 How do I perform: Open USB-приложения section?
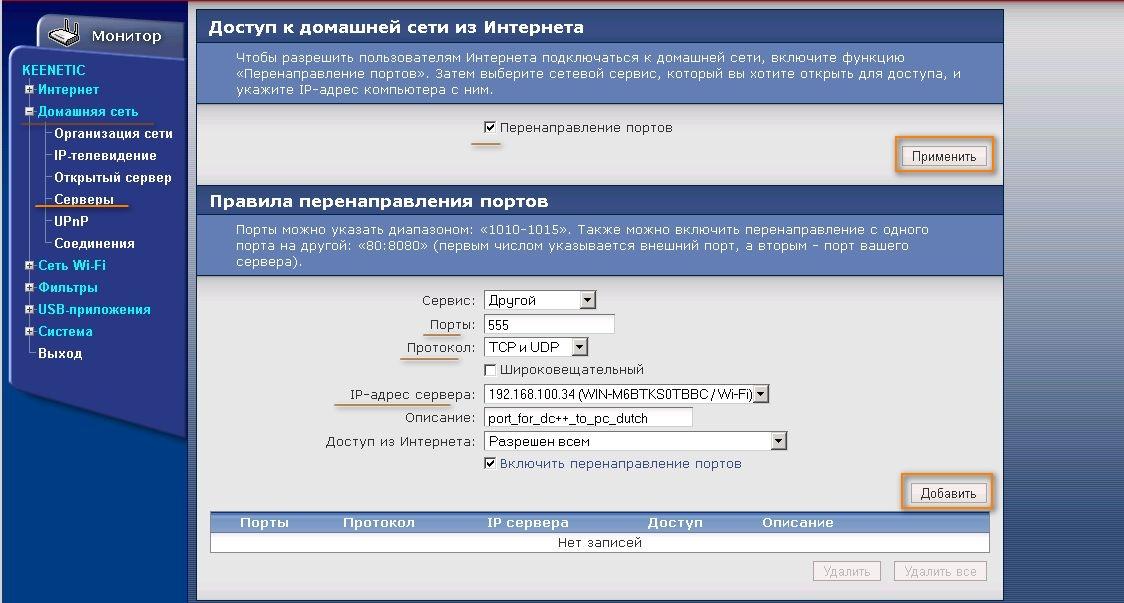coord(94,310)
